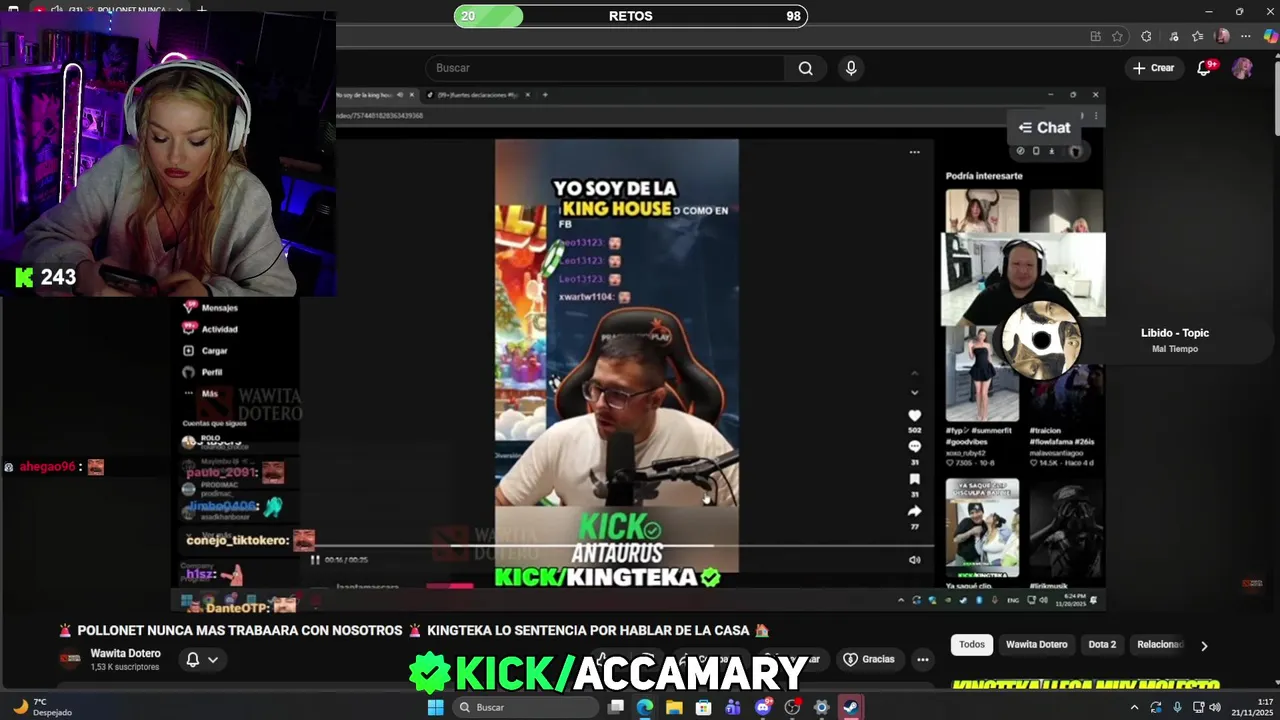1280x720 pixels.
Task: Click YouTube page vertical scrollbar
Action: click(x=1275, y=100)
